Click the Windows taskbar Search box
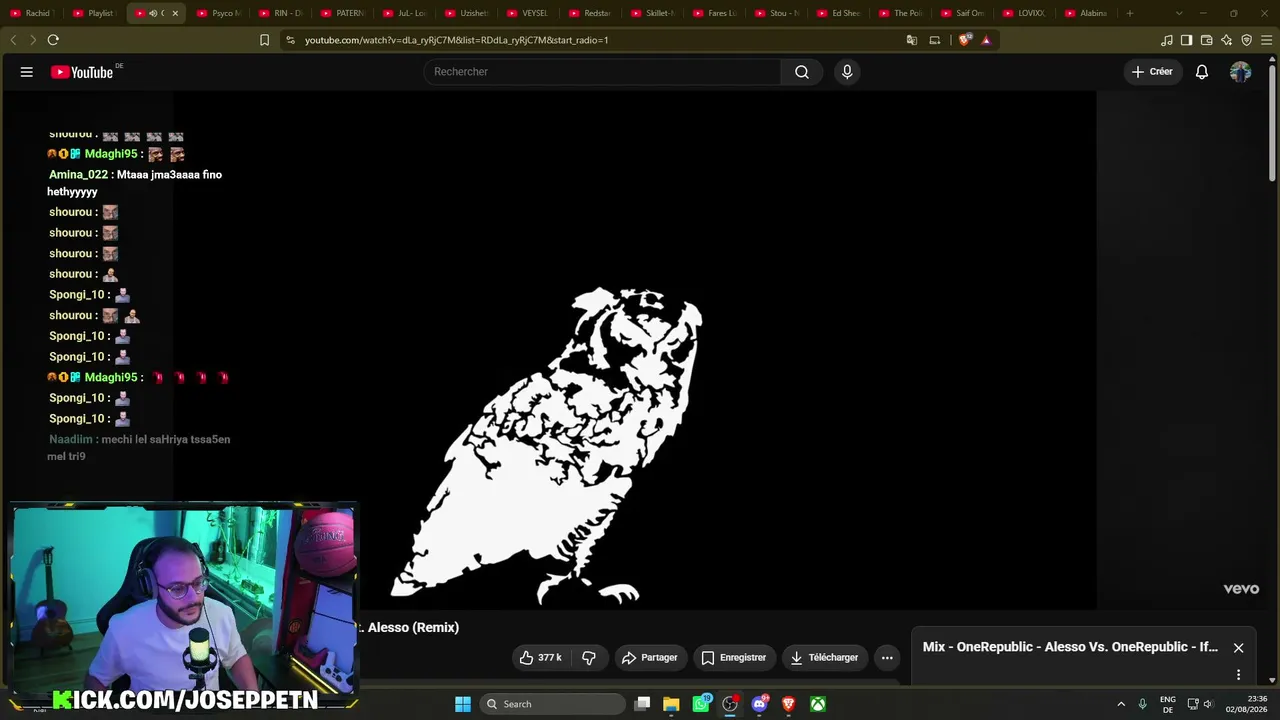Viewport: 1280px width, 720px height. (552, 704)
